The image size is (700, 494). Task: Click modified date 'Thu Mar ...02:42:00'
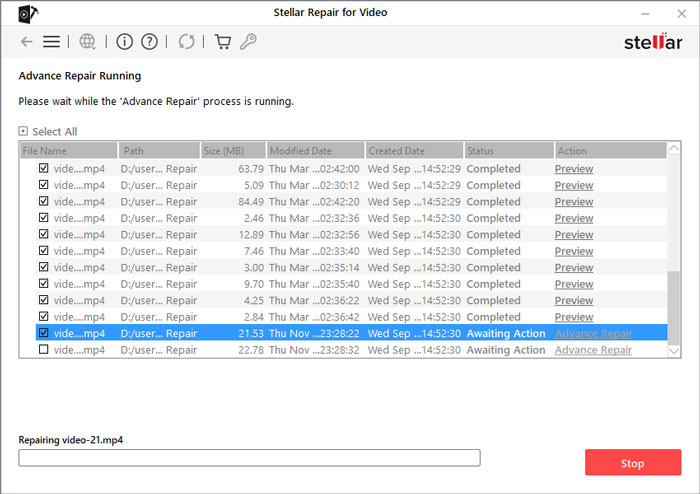click(x=314, y=169)
